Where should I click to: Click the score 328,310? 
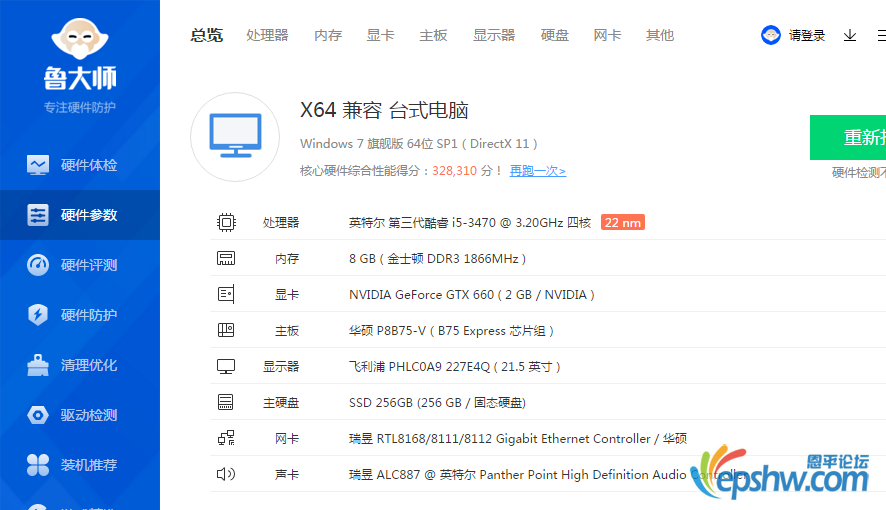(454, 171)
